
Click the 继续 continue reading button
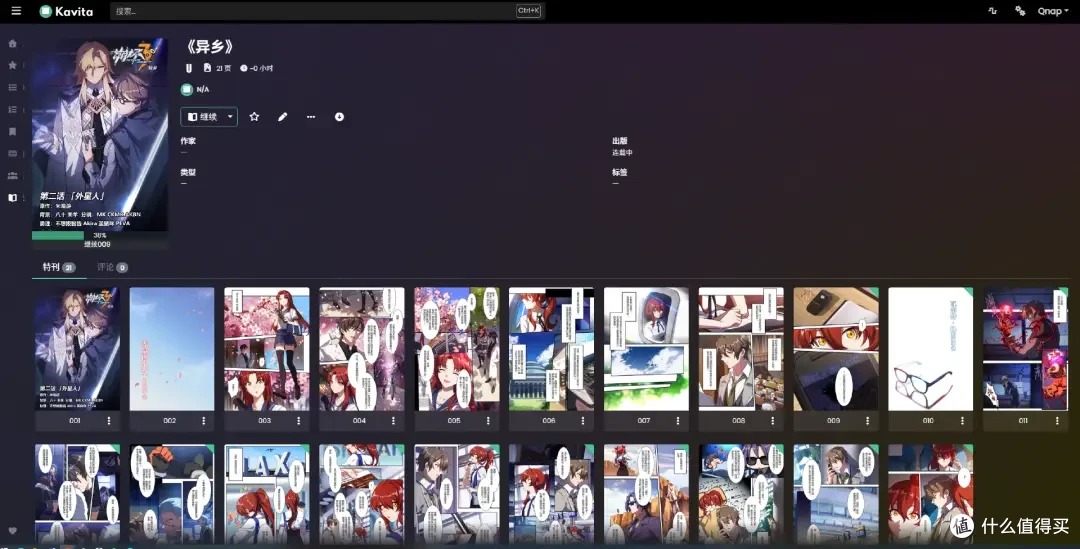coord(202,117)
